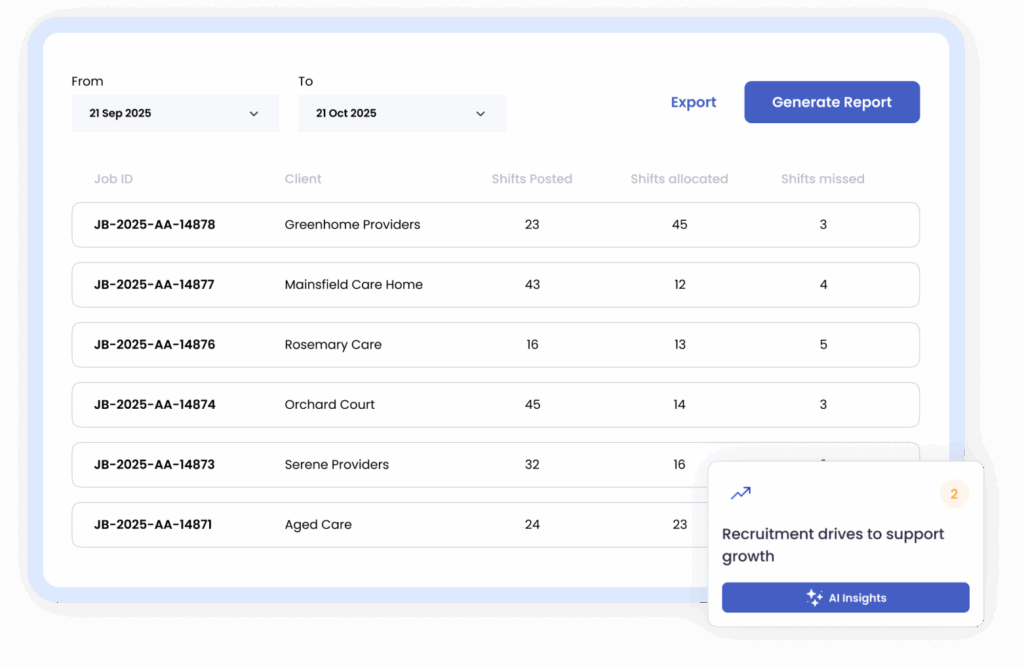Sort by Client column header
This screenshot has height=667, width=1024.
click(303, 179)
